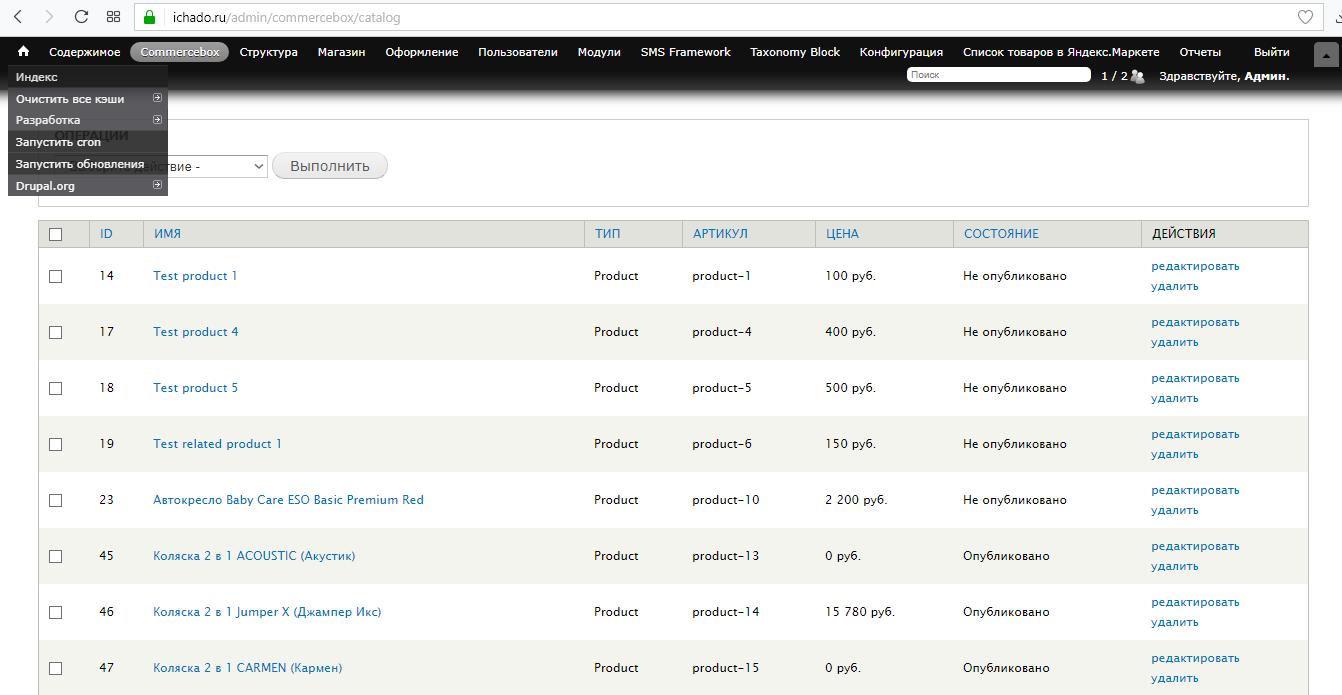Click удалить for Test product 4
This screenshot has width=1342, height=695.
(1174, 342)
